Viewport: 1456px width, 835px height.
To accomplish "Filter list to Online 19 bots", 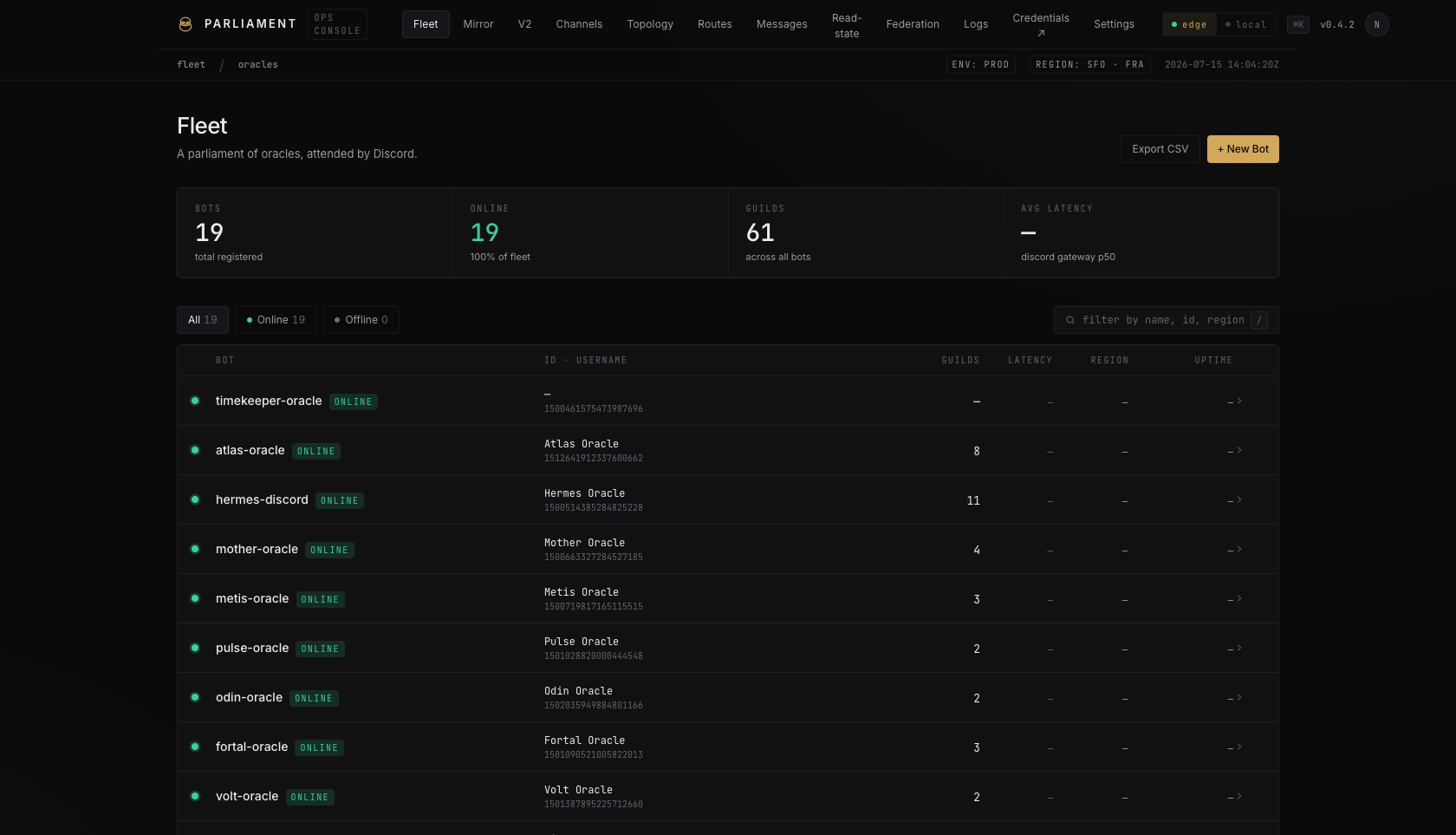I will 276,320.
